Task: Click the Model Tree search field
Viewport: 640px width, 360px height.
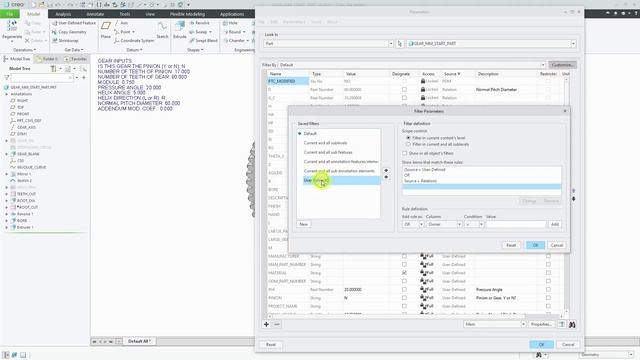Action: (42, 77)
